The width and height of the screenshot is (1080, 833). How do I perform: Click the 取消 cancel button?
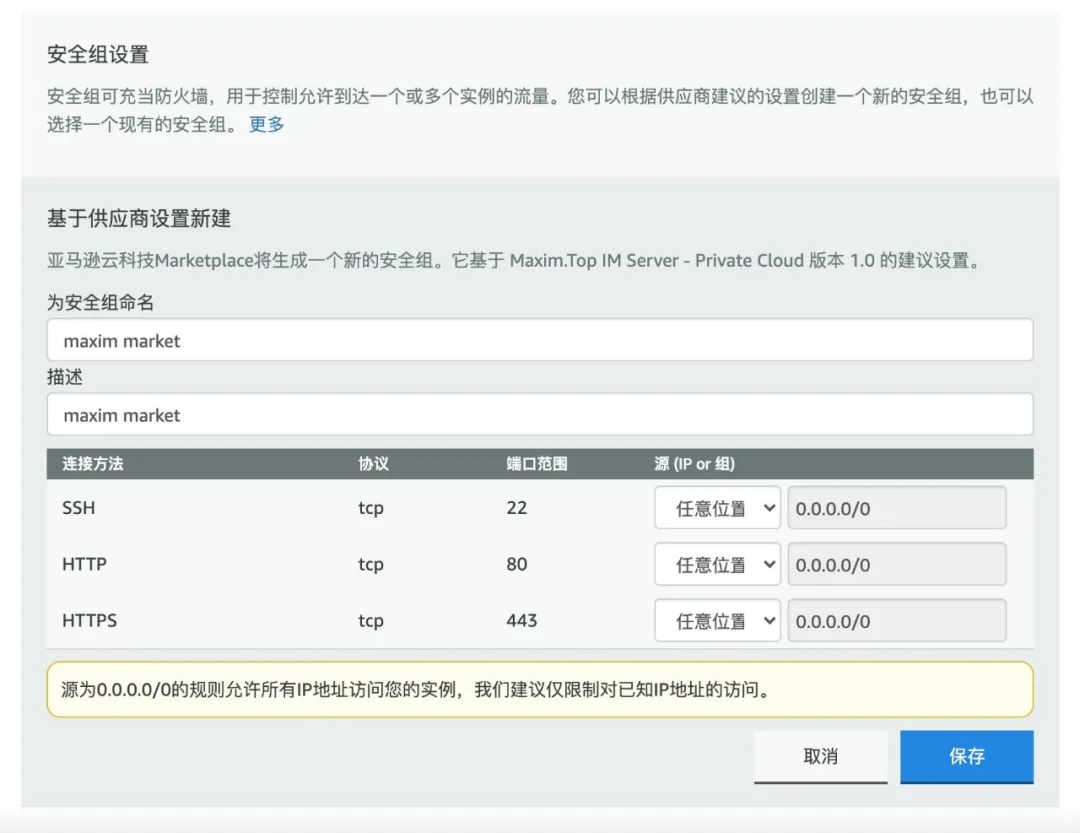pyautogui.click(x=820, y=757)
